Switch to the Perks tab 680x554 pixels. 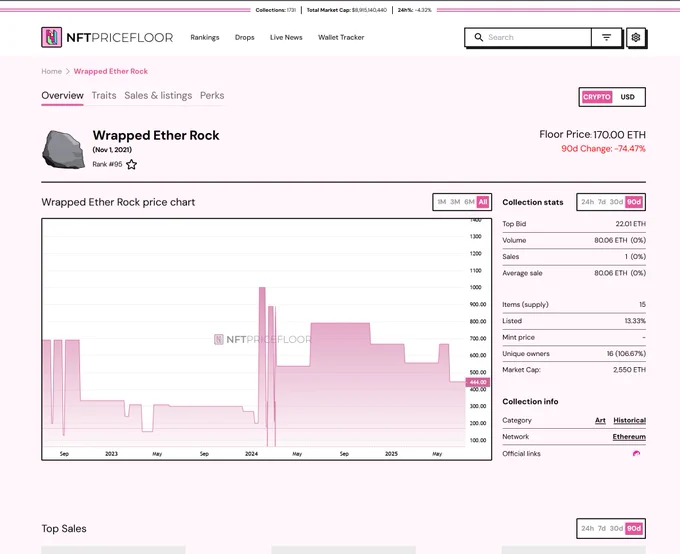[212, 95]
